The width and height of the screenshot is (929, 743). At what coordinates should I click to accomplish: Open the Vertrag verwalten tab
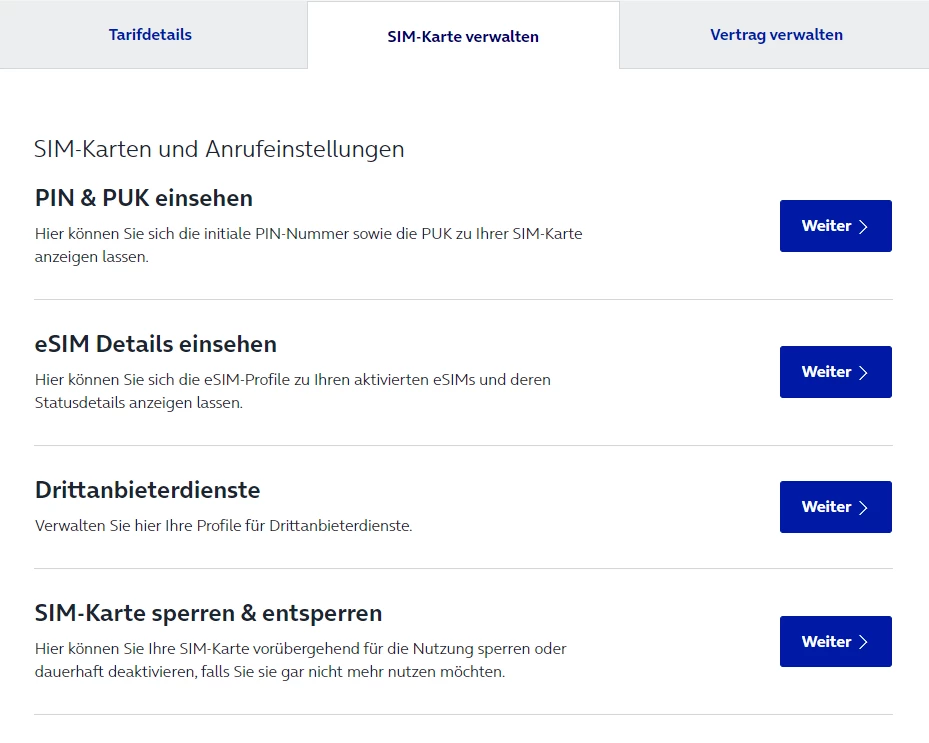pyautogui.click(x=776, y=35)
